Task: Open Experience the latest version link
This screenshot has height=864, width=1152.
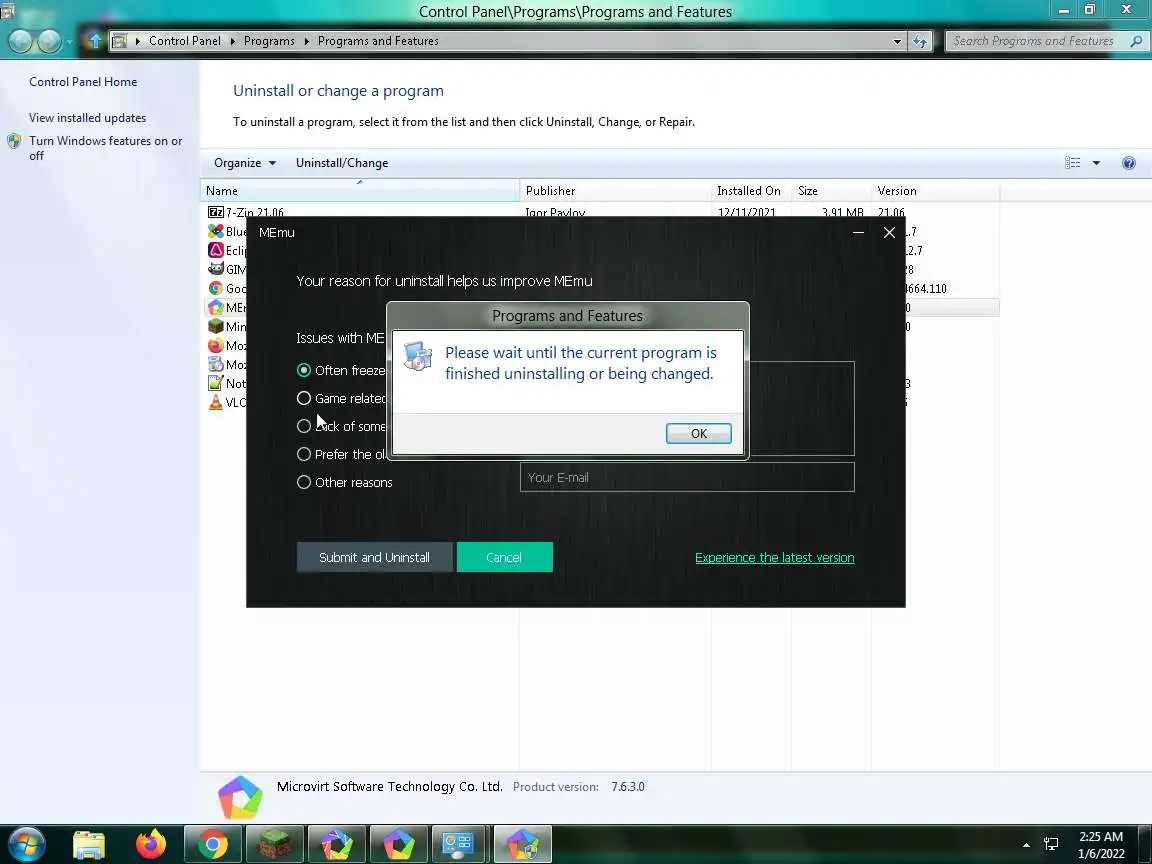Action: 774,558
